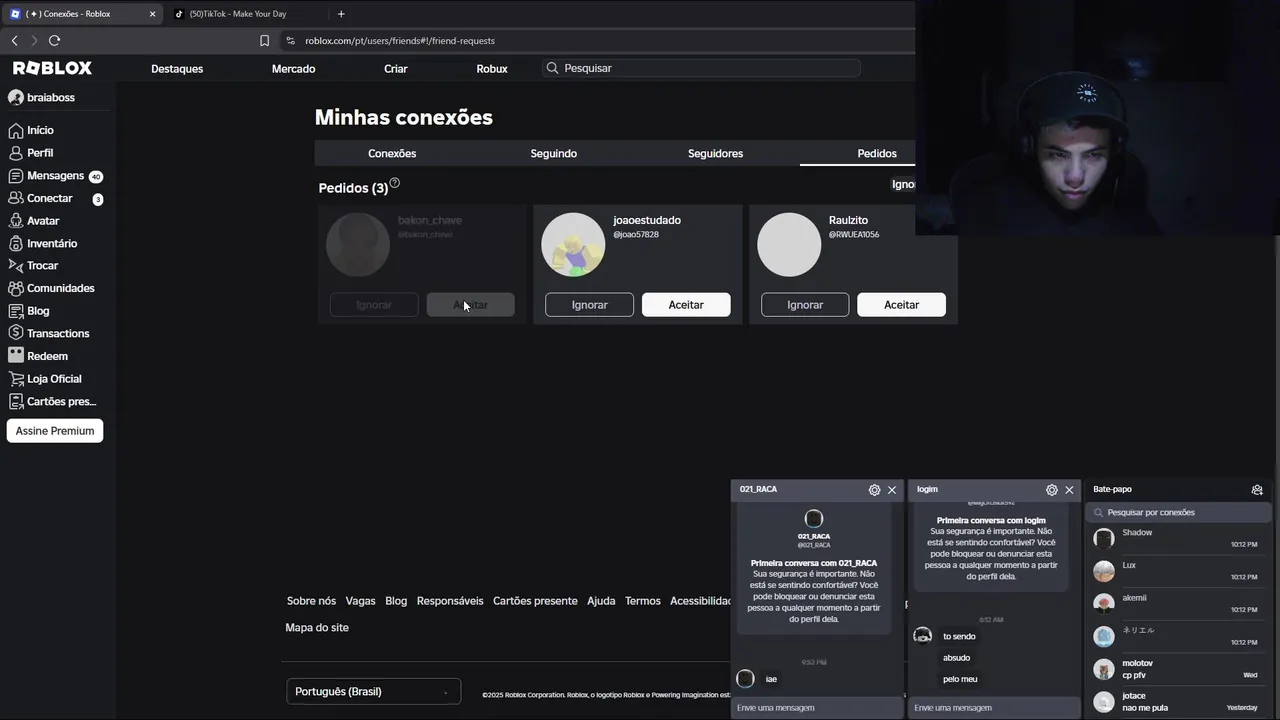Screen dimensions: 1280x720
Task: Go back with browser back arrow
Action: [14, 40]
